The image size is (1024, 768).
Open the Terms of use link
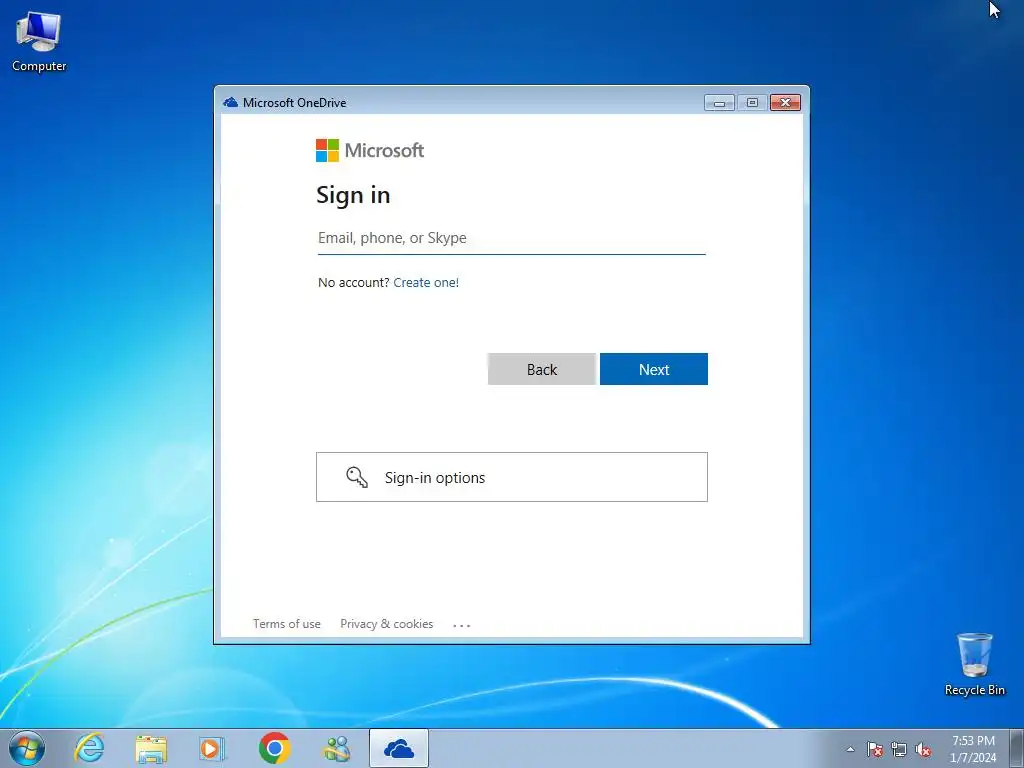287,624
